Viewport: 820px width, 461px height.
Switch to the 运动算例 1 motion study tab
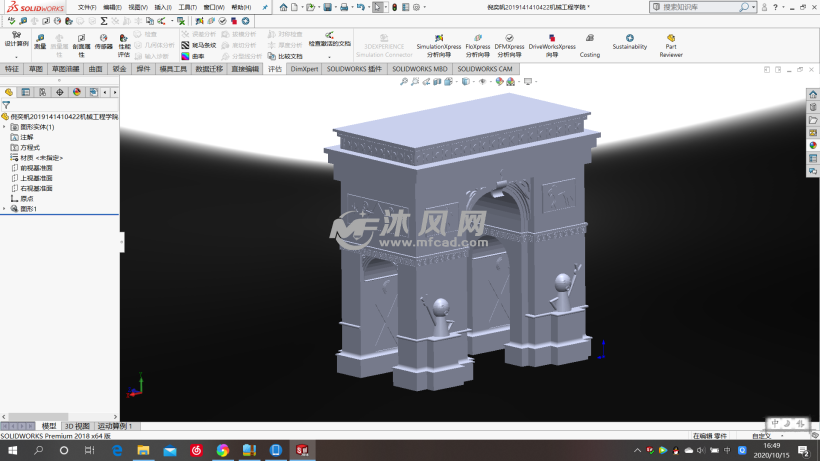click(x=115, y=426)
